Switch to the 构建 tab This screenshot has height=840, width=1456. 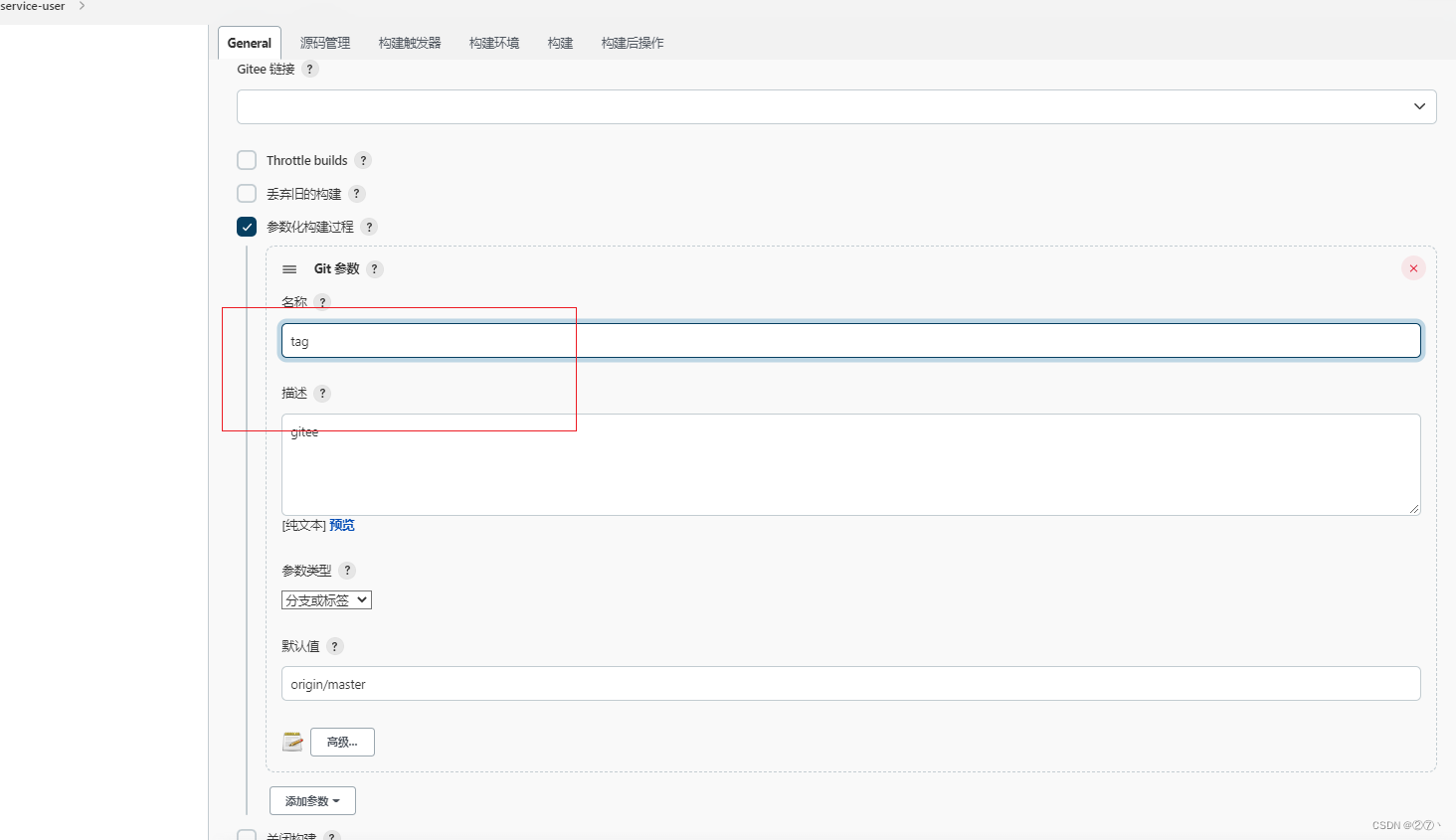coord(560,43)
